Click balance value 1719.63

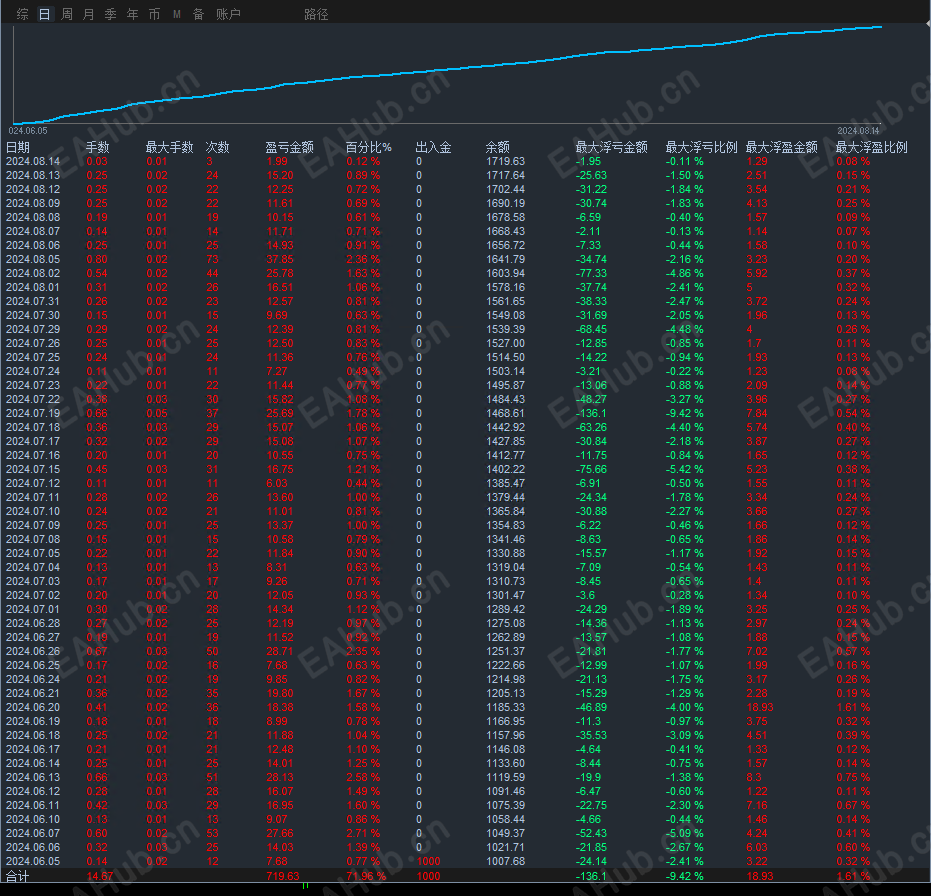[505, 162]
